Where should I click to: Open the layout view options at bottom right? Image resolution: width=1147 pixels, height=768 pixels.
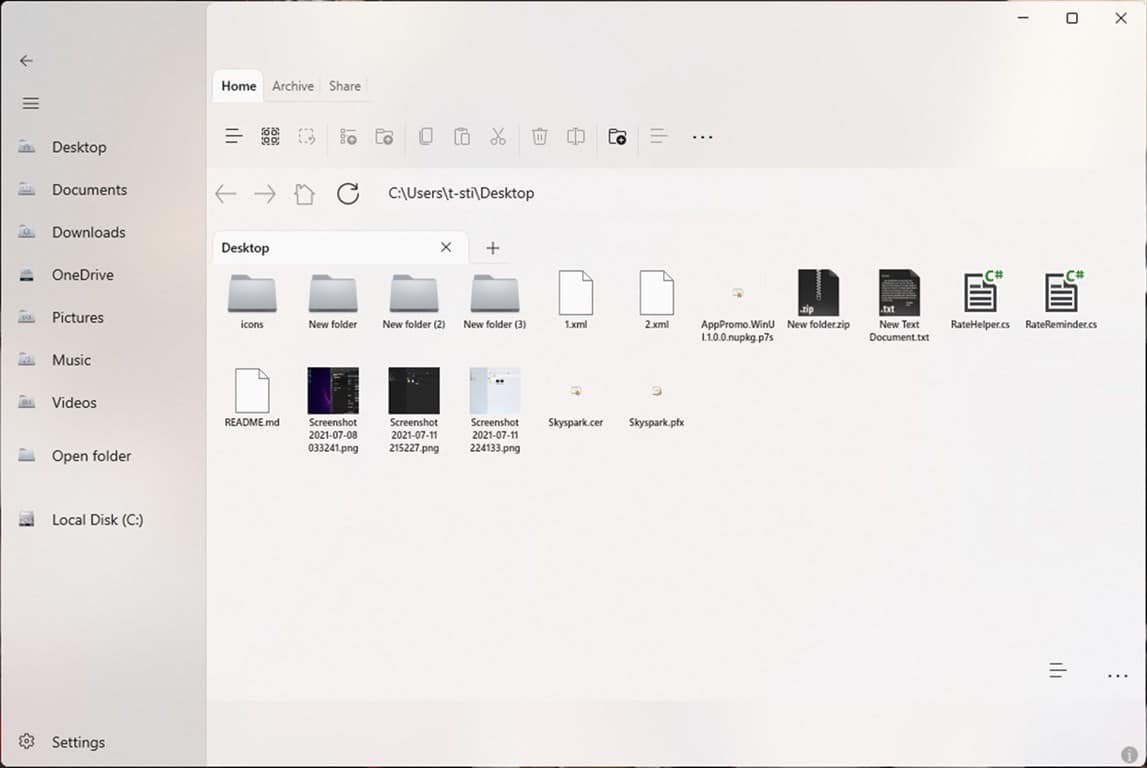point(1058,670)
